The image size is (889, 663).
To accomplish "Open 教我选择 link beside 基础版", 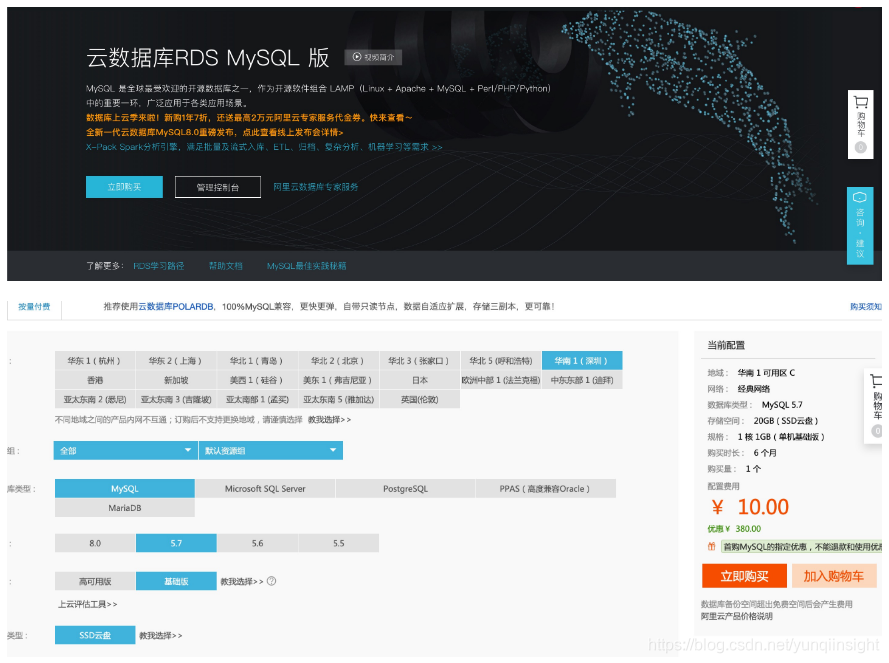I will (242, 581).
